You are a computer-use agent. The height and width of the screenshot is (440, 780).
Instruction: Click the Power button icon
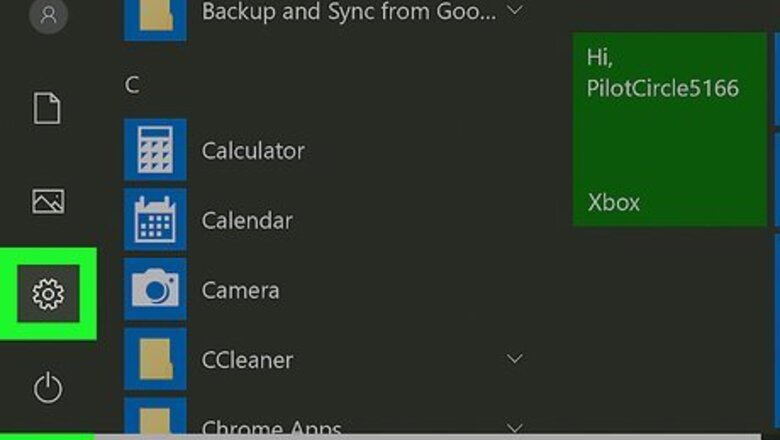coord(48,388)
